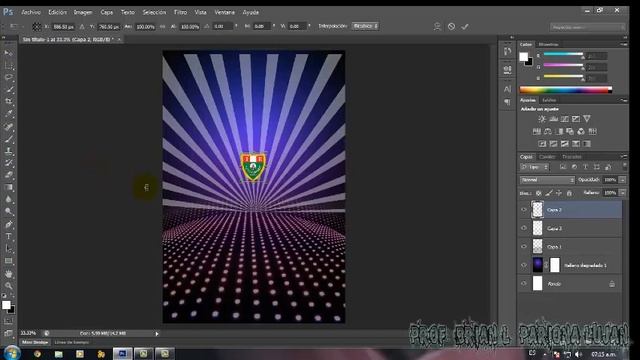This screenshot has height=360, width=640.
Task: Cancel the transform with the circle-slash icon
Action: click(x=451, y=27)
